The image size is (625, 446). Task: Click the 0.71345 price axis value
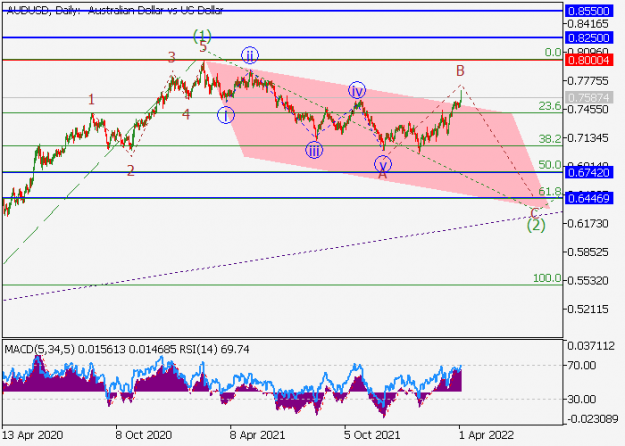click(x=588, y=138)
